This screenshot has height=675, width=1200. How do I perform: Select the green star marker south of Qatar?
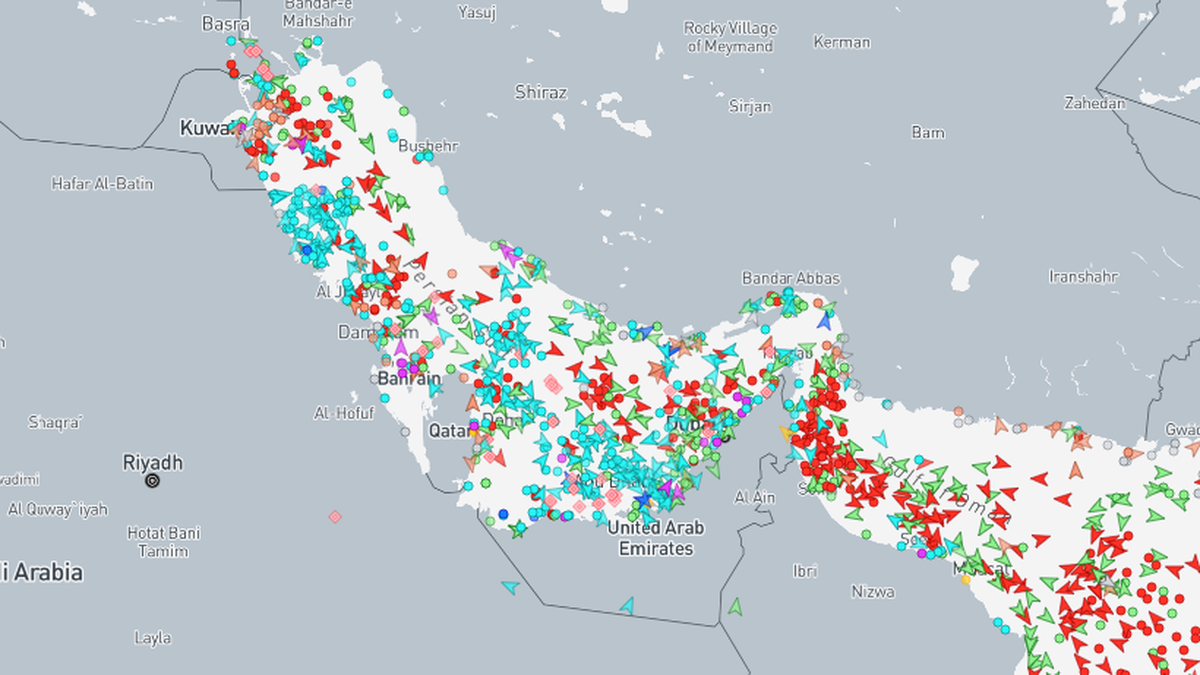518,531
